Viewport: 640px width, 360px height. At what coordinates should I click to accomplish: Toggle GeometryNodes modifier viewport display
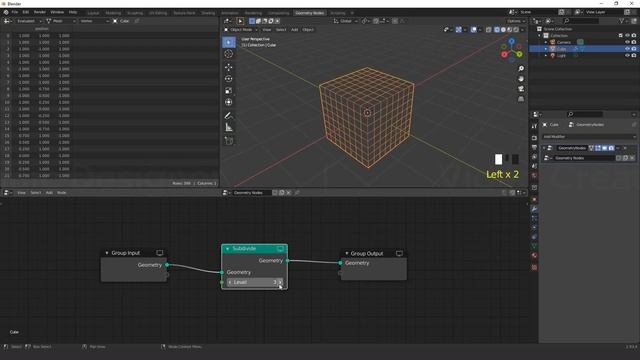[604, 148]
